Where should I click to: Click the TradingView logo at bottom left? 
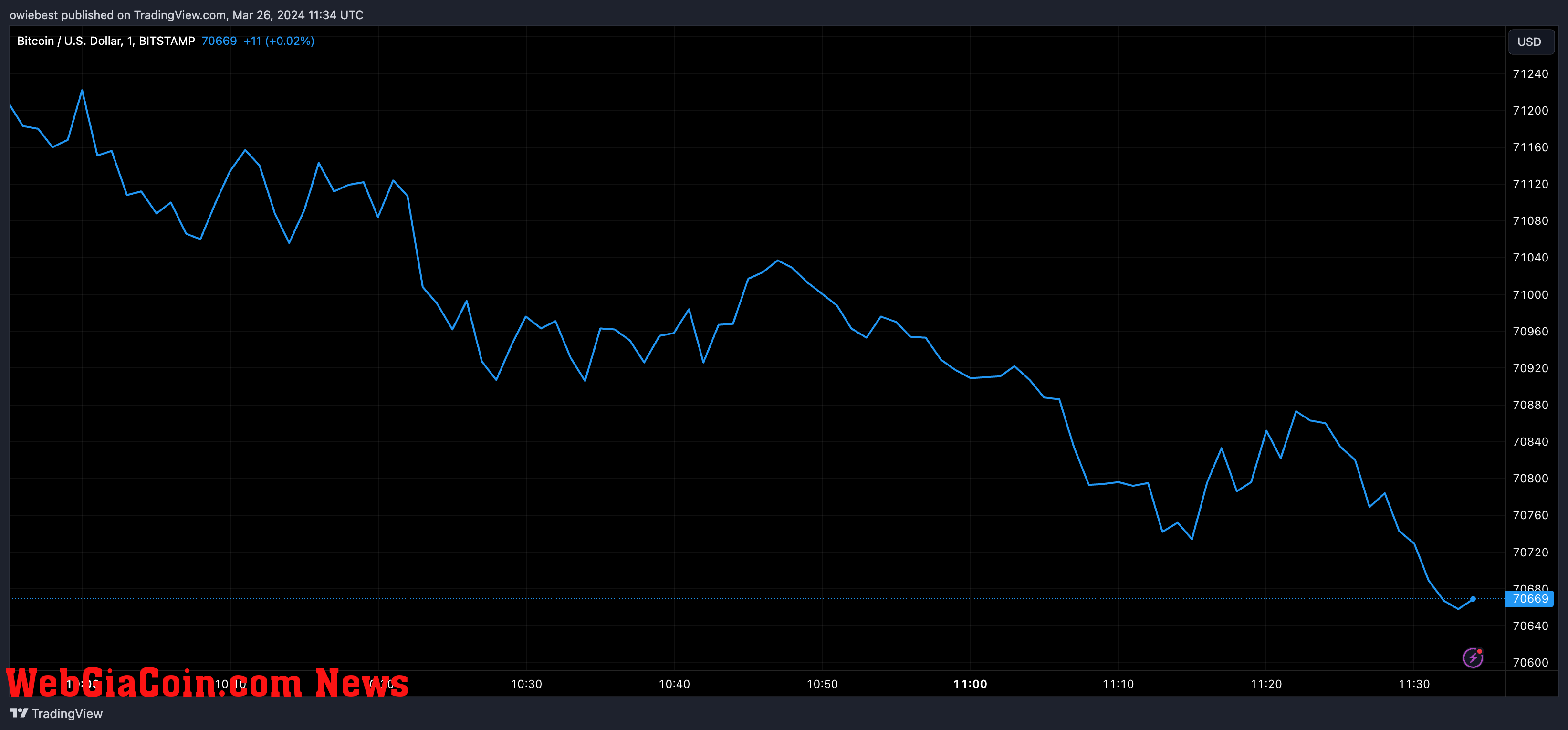pos(56,714)
